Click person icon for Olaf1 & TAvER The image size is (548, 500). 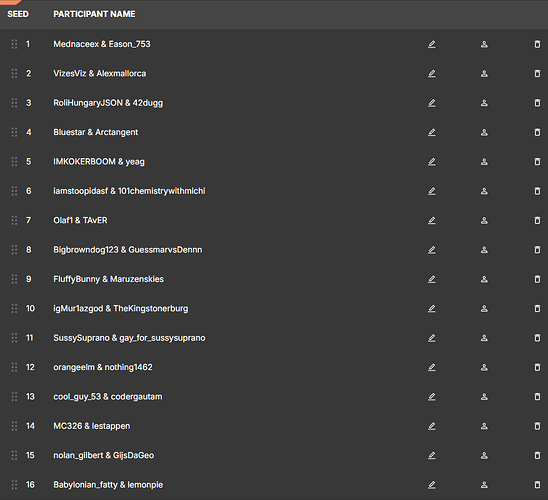(484, 220)
